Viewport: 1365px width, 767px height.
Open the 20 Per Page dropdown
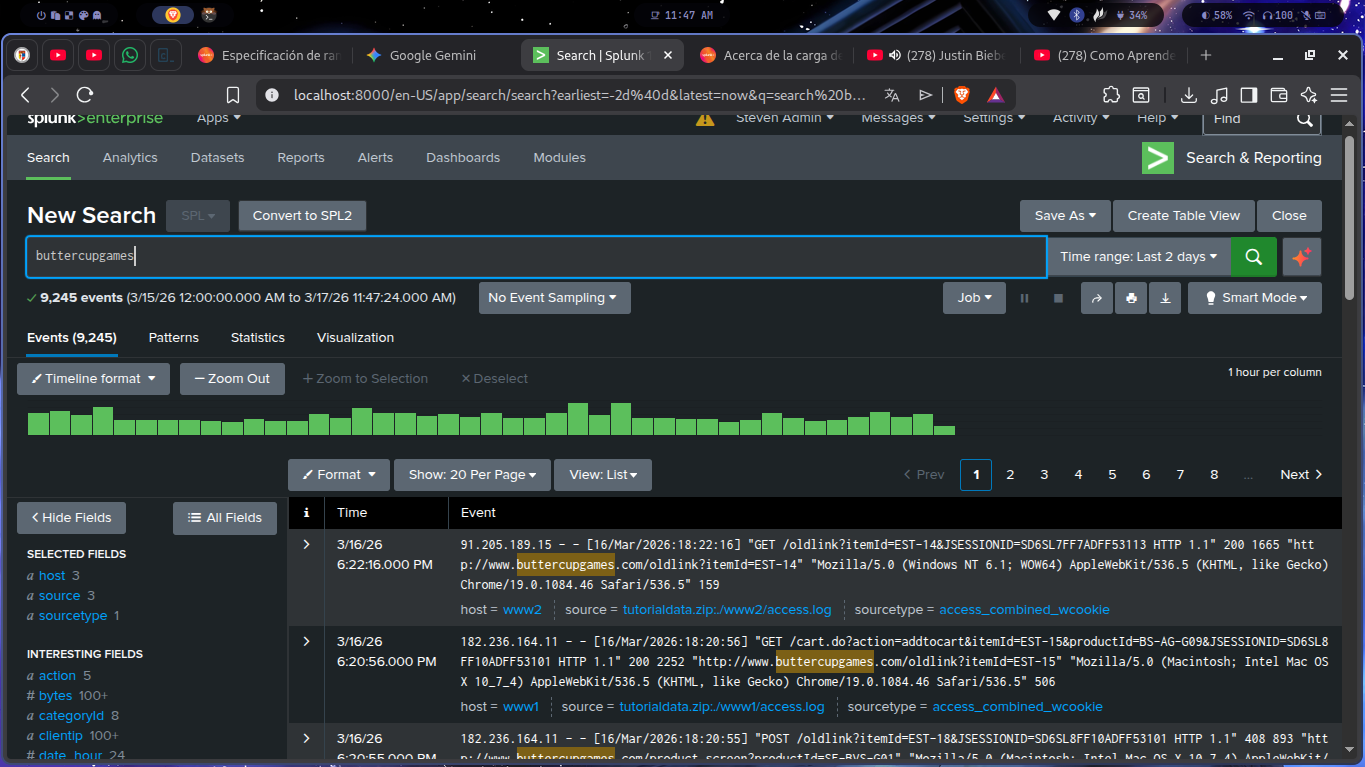point(472,475)
